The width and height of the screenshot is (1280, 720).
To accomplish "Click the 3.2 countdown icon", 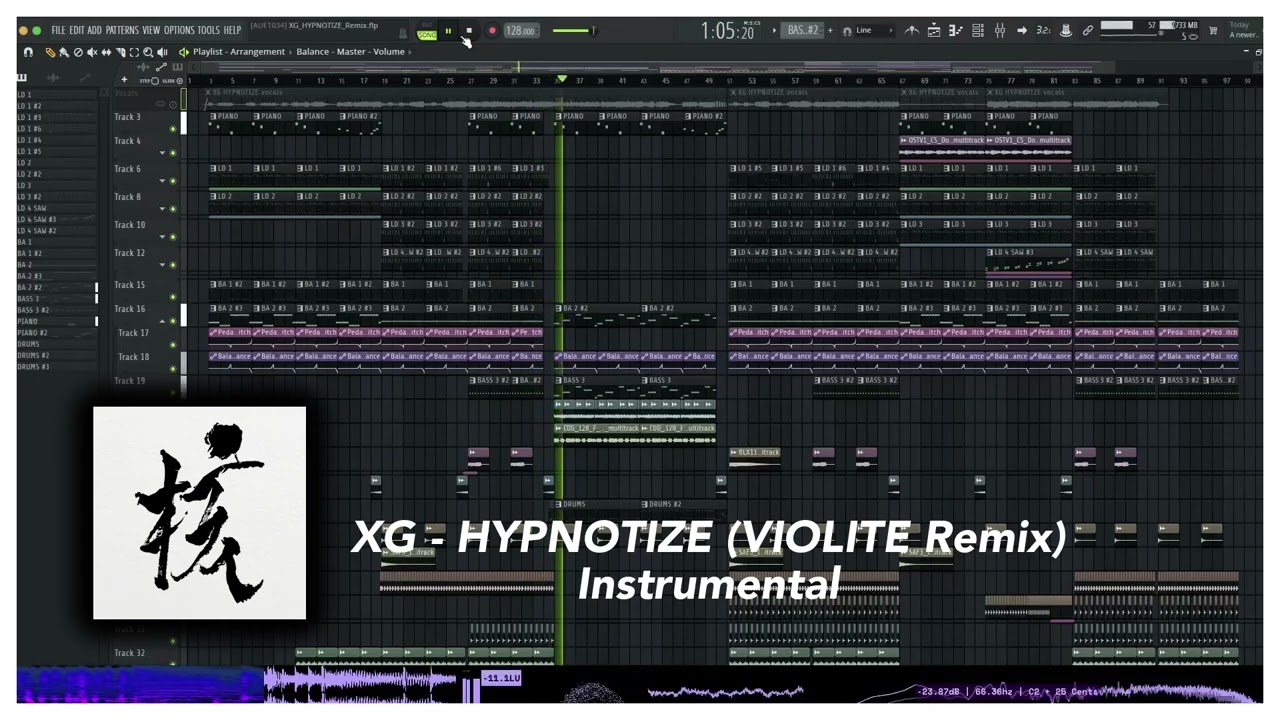I will tap(1043, 30).
